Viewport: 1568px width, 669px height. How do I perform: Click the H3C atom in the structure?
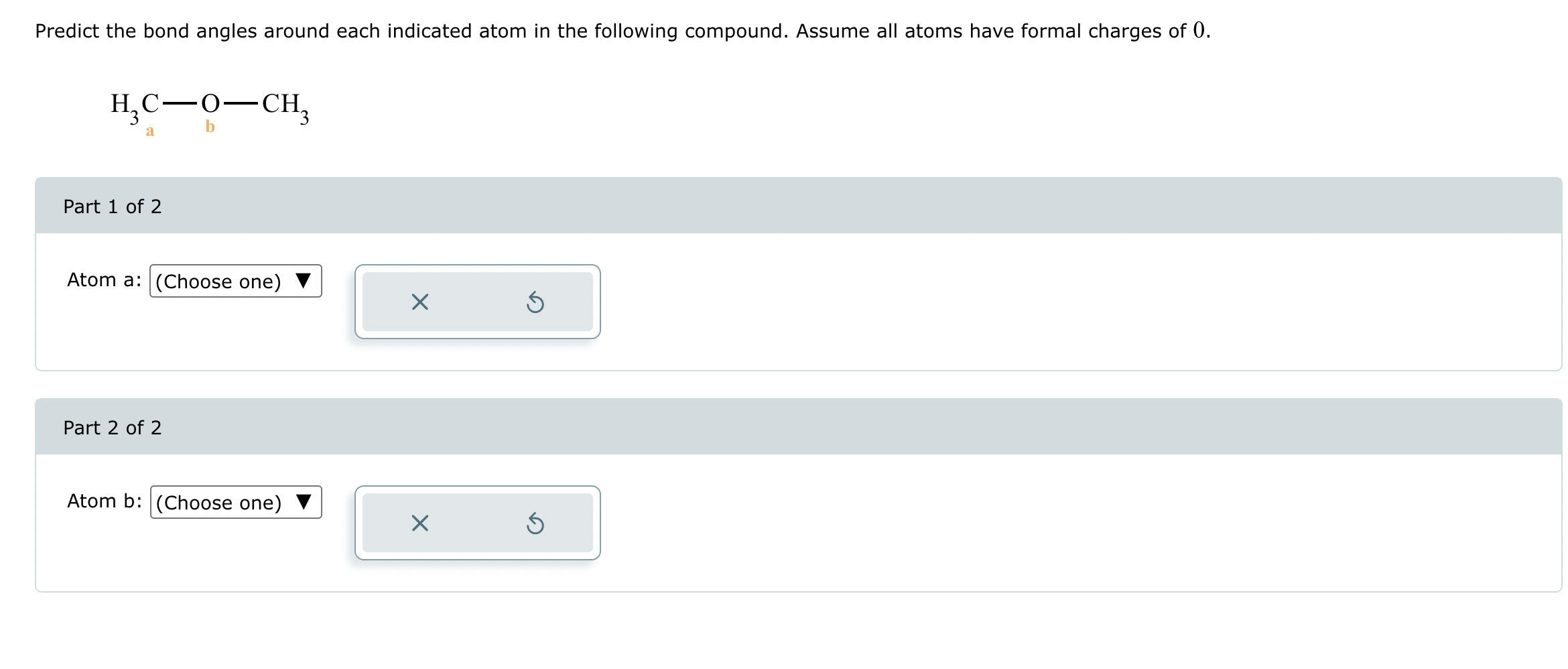click(135, 105)
